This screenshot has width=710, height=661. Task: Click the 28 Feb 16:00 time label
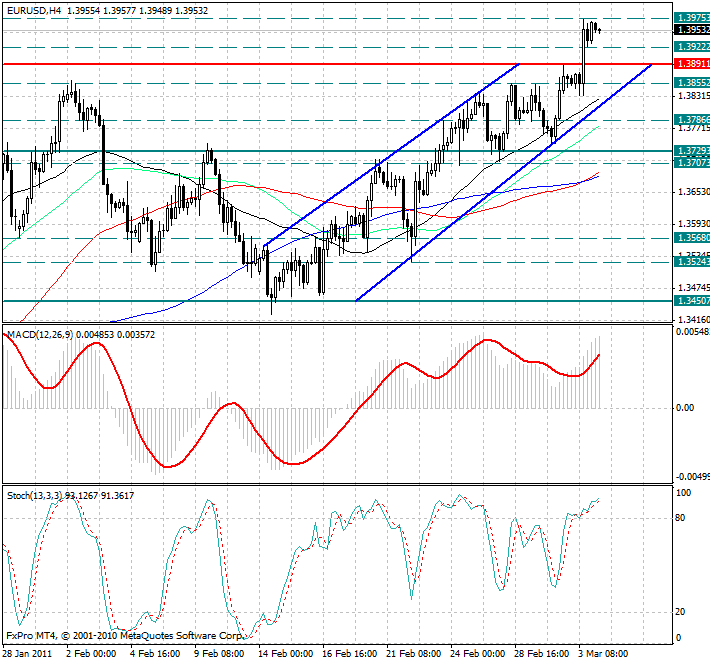542,654
